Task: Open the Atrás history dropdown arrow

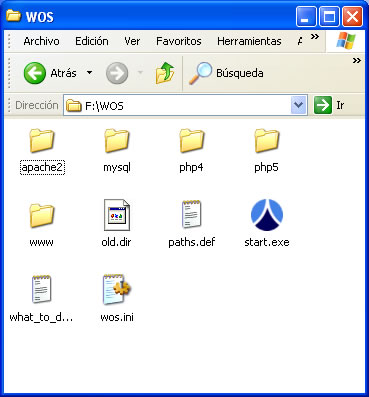Action: [x=89, y=72]
